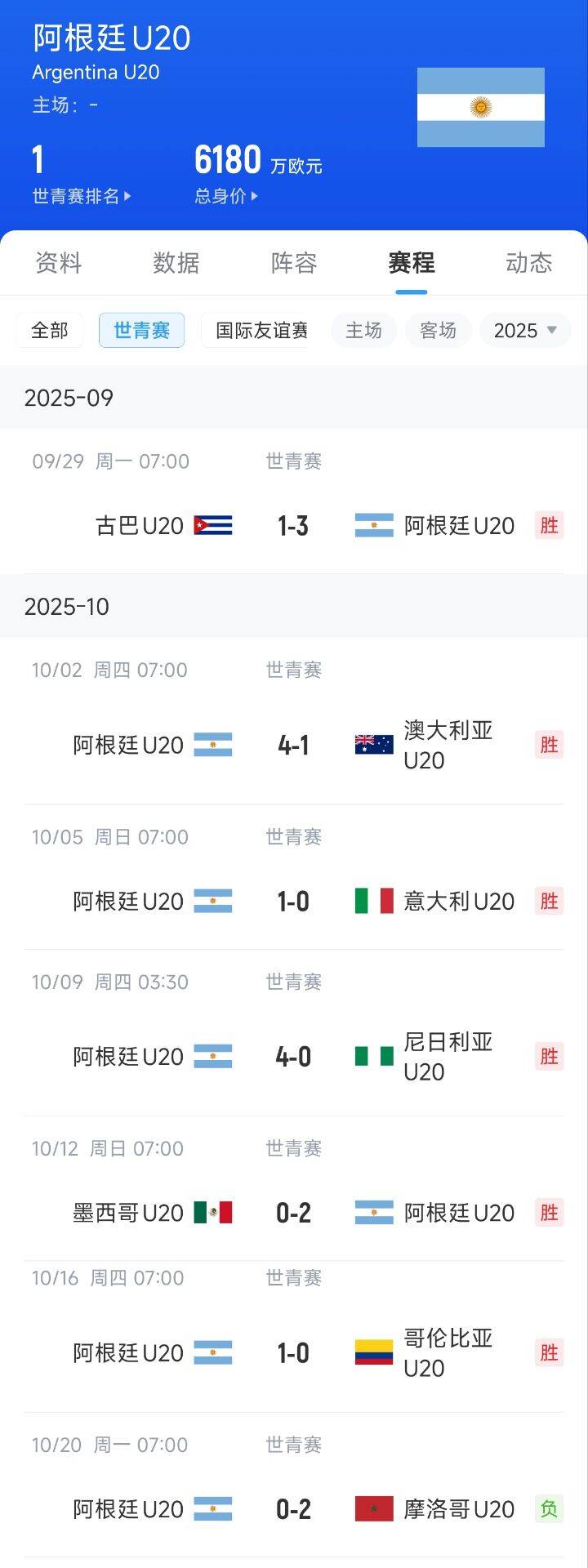Switch to the 阵容 tab
Image resolution: width=588 pixels, height=1568 pixels.
tap(294, 263)
